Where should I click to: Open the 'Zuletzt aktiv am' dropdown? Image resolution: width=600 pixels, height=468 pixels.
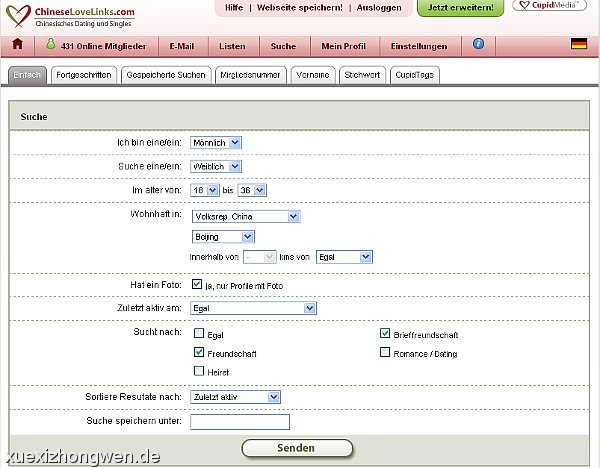point(253,309)
